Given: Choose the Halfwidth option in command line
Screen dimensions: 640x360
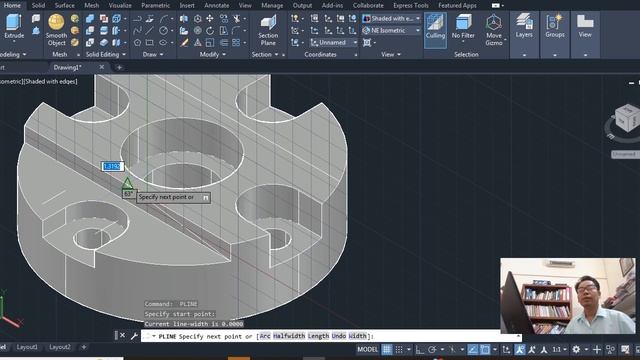Looking at the screenshot, I should click(x=289, y=336).
